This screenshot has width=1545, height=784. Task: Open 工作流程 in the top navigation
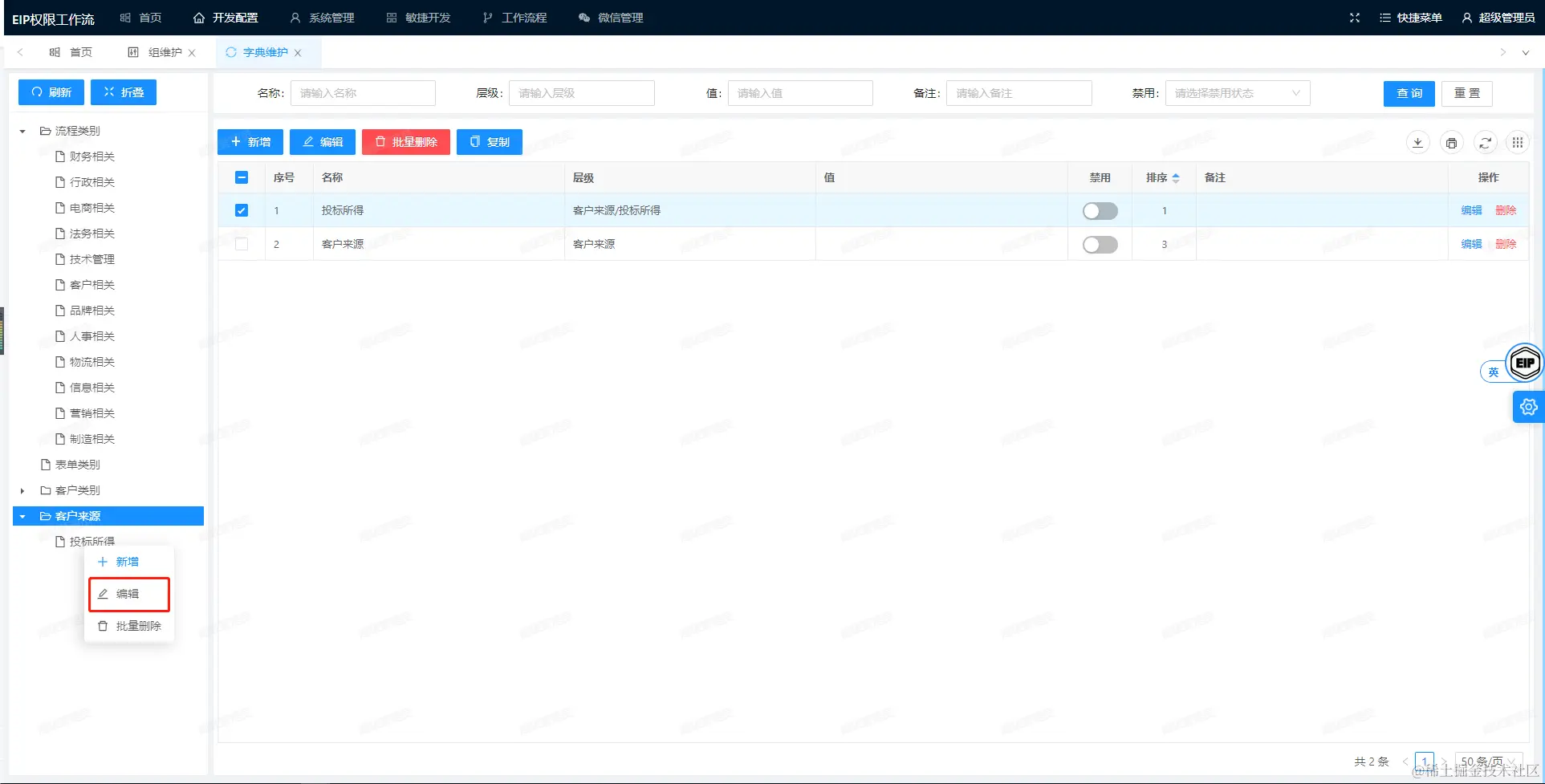[x=514, y=18]
